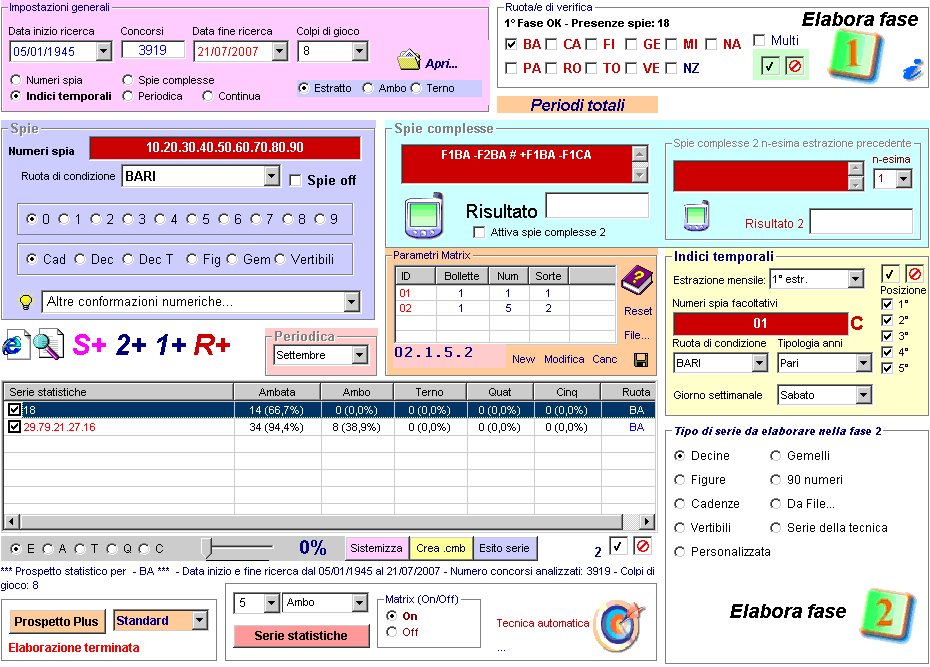Enable the Multi checkbox
This screenshot has height=667, width=930.
759,40
